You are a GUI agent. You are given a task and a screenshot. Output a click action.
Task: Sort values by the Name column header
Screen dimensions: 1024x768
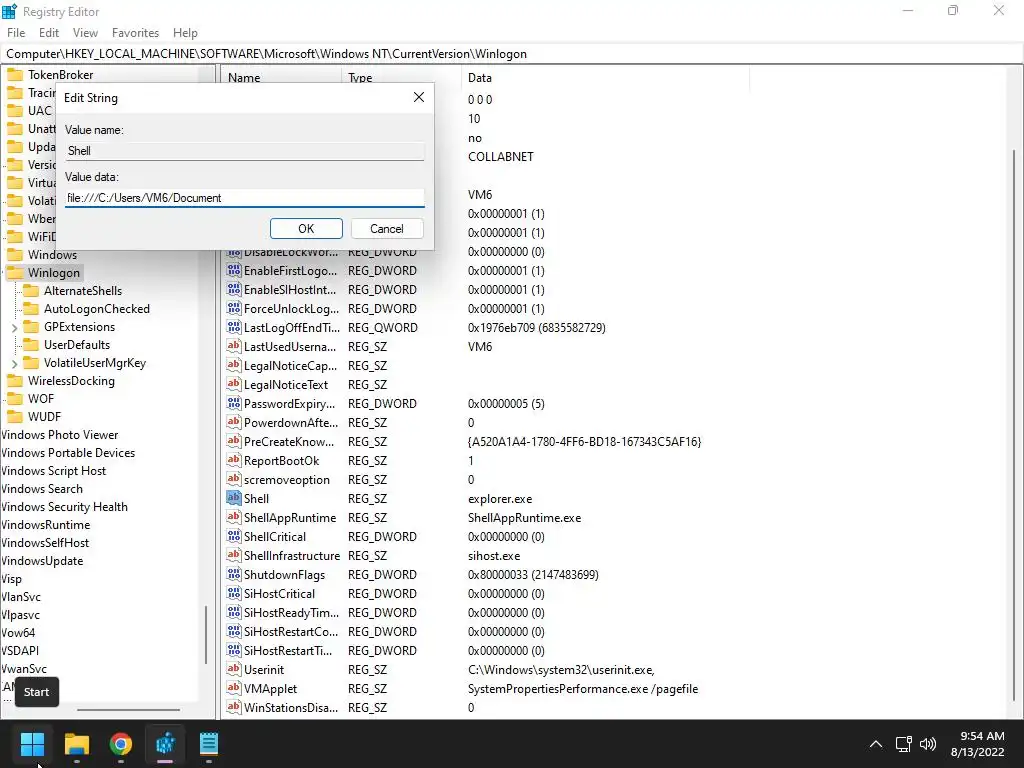tap(281, 78)
